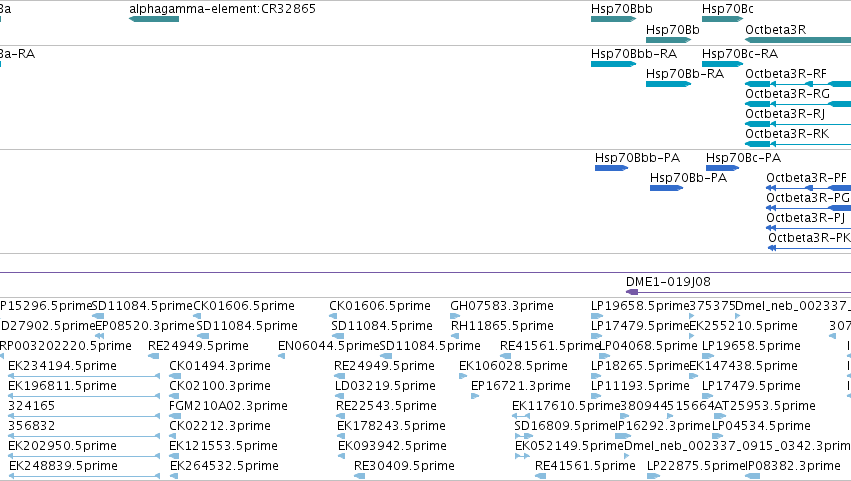Select the EN06044.5prime EST label

[329, 346]
